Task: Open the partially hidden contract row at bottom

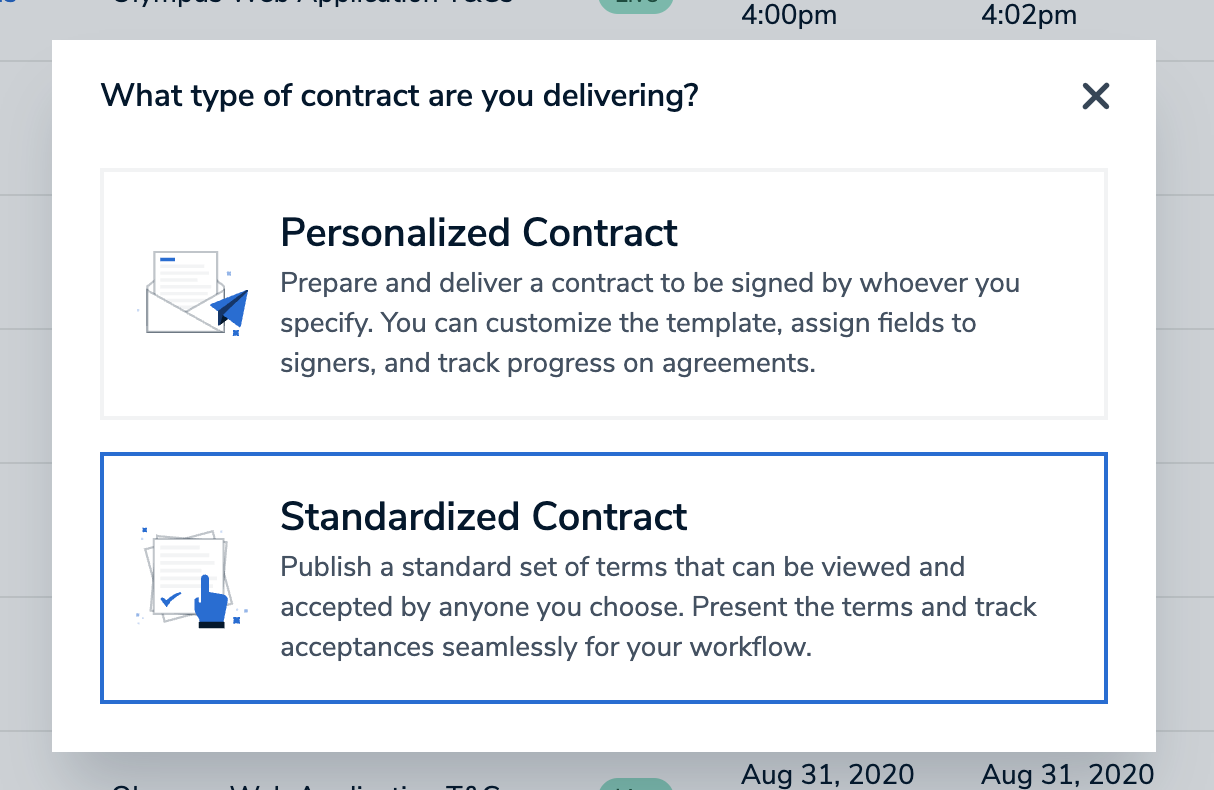Action: tap(305, 786)
